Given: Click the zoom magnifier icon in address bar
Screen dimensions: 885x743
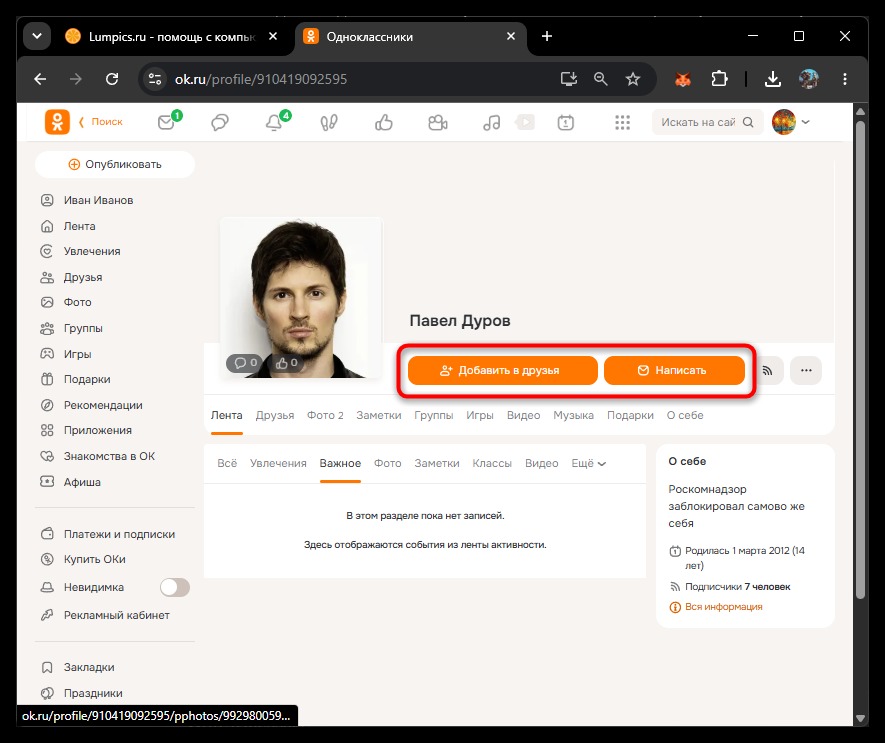Looking at the screenshot, I should pos(601,79).
